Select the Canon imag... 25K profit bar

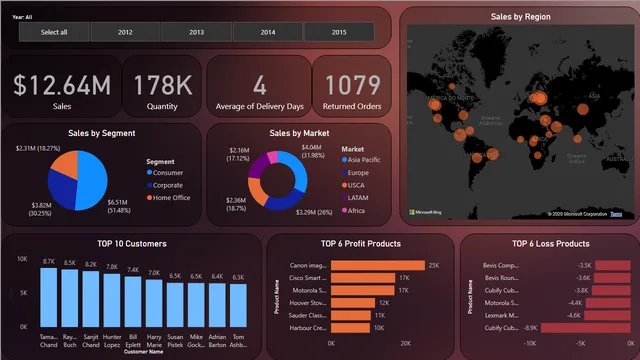[x=378, y=265]
